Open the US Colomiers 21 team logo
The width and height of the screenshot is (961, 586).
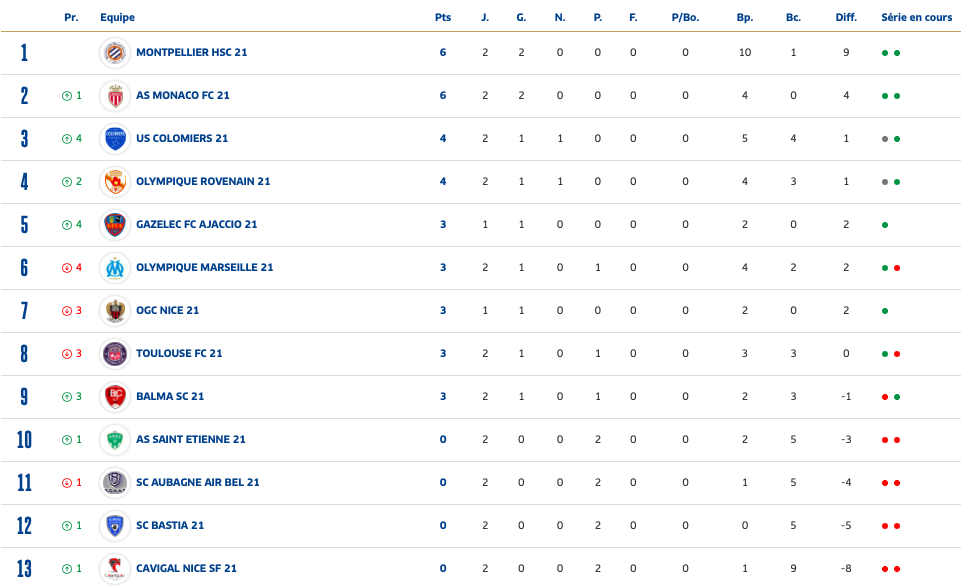pos(115,139)
